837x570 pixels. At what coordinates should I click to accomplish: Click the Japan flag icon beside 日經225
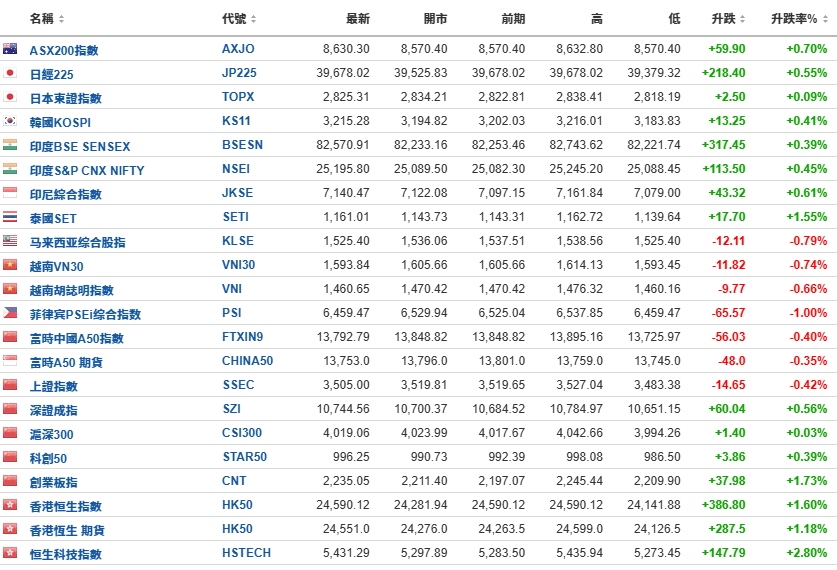point(10,73)
